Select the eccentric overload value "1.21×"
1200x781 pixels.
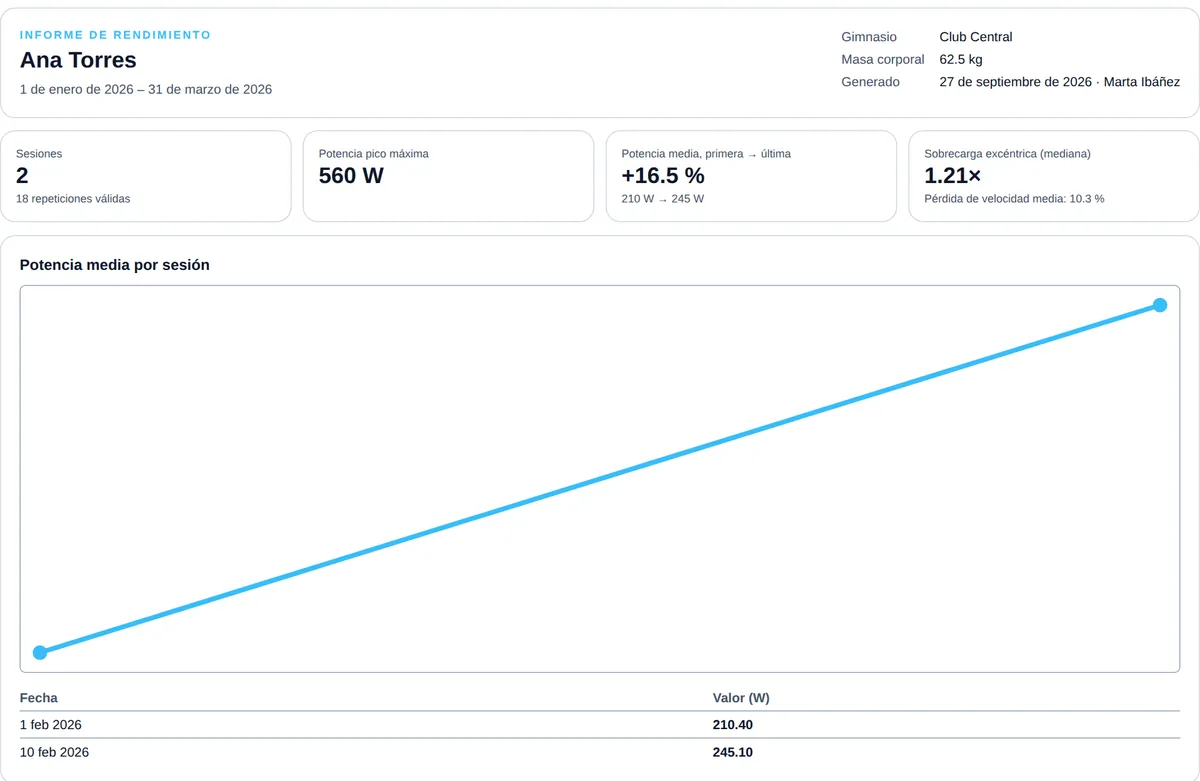[x=953, y=176]
